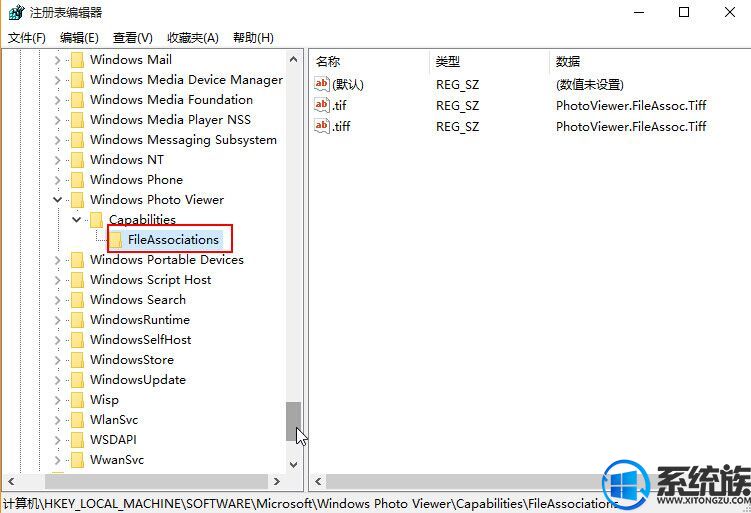Minimize the Registry Editor window
Screen dimensions: 751x513
[639, 12]
